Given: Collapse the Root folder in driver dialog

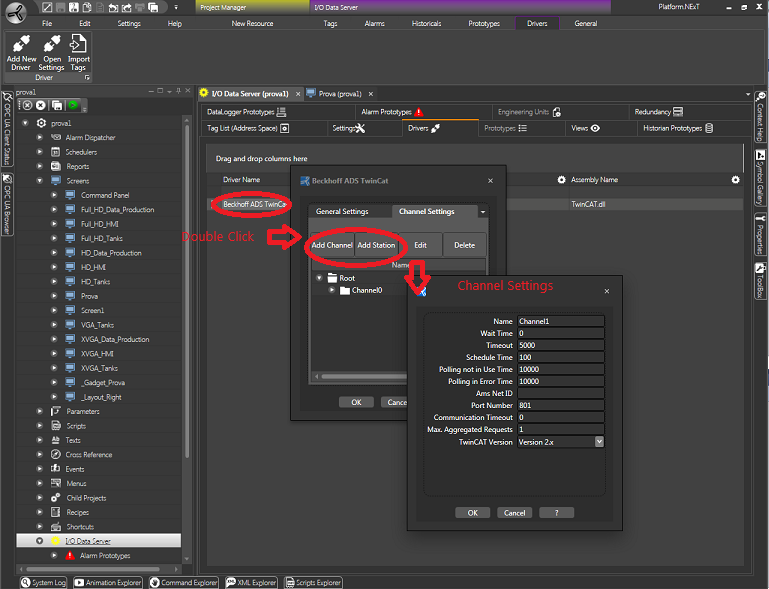Looking at the screenshot, I should [x=319, y=278].
